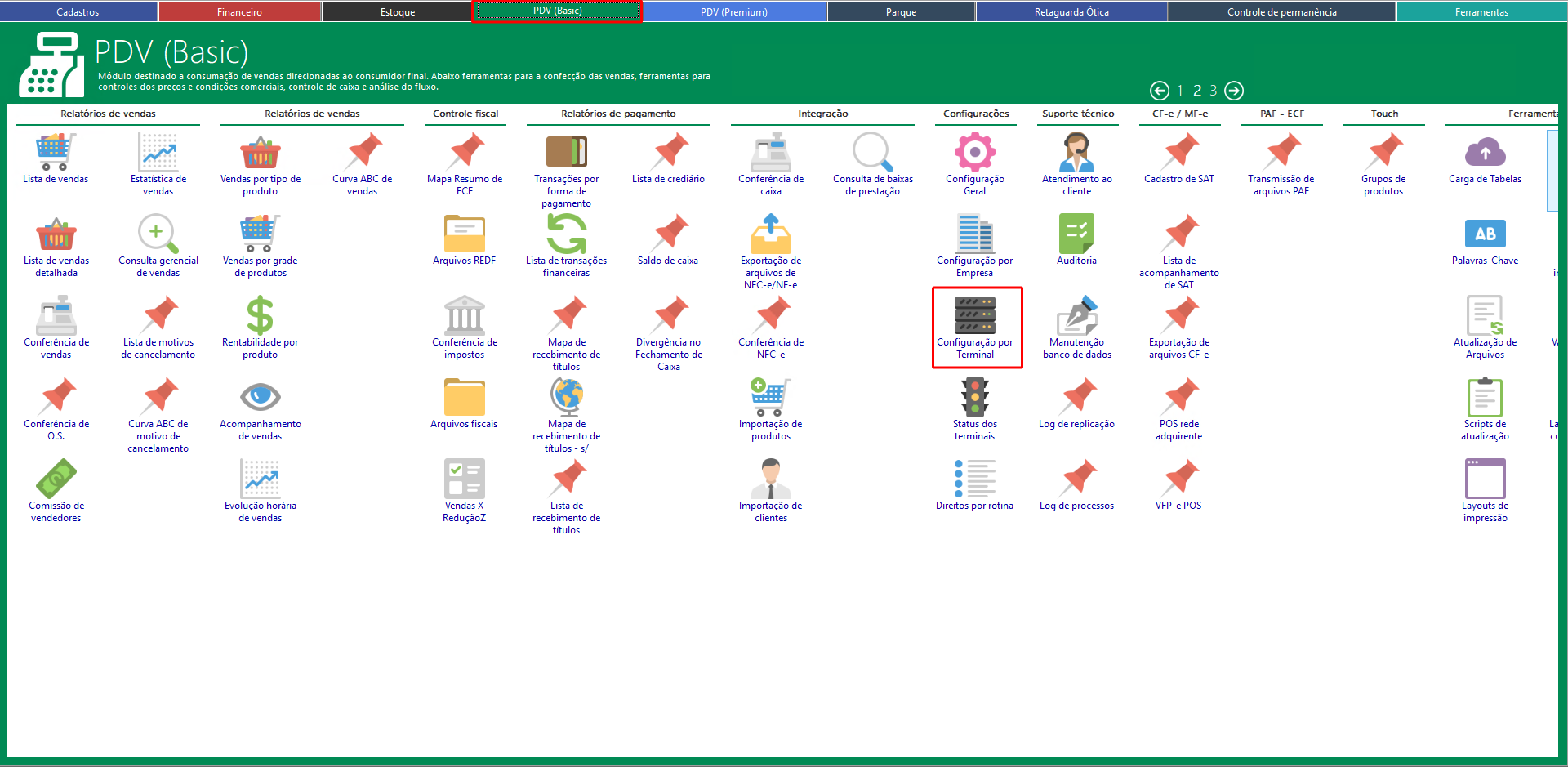Screen dimensions: 1568x767
Task: Open Configuração Geral gear icon
Action: pyautogui.click(x=975, y=153)
